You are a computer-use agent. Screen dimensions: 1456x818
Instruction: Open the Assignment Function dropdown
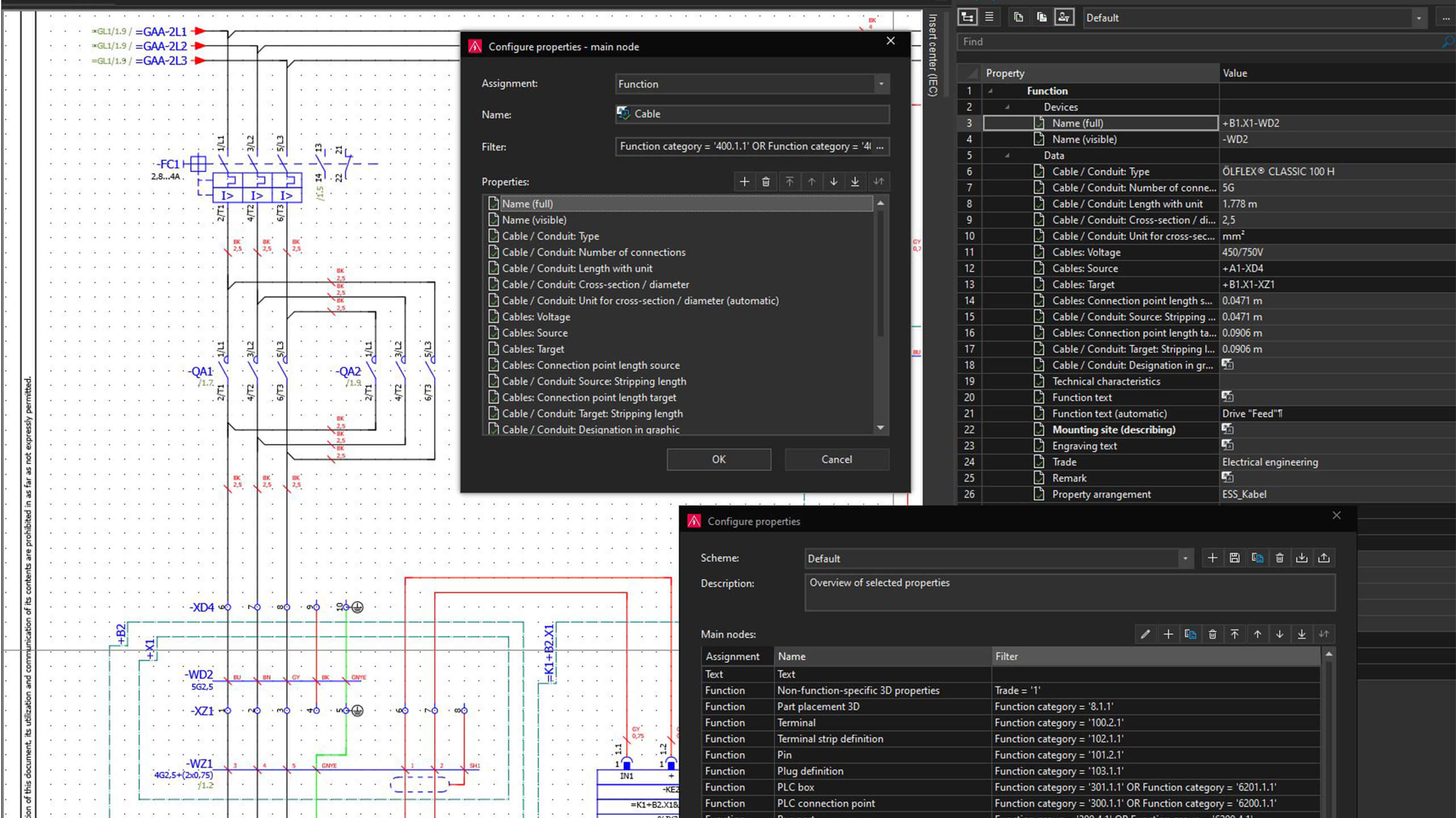pos(881,84)
